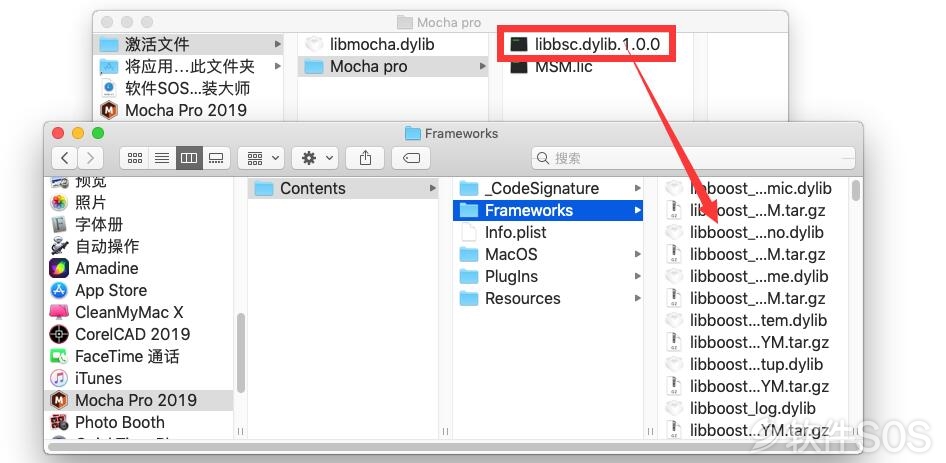Viewport: 946px width, 463px height.
Task: Select Amadine in the application list
Action: (x=141, y=268)
